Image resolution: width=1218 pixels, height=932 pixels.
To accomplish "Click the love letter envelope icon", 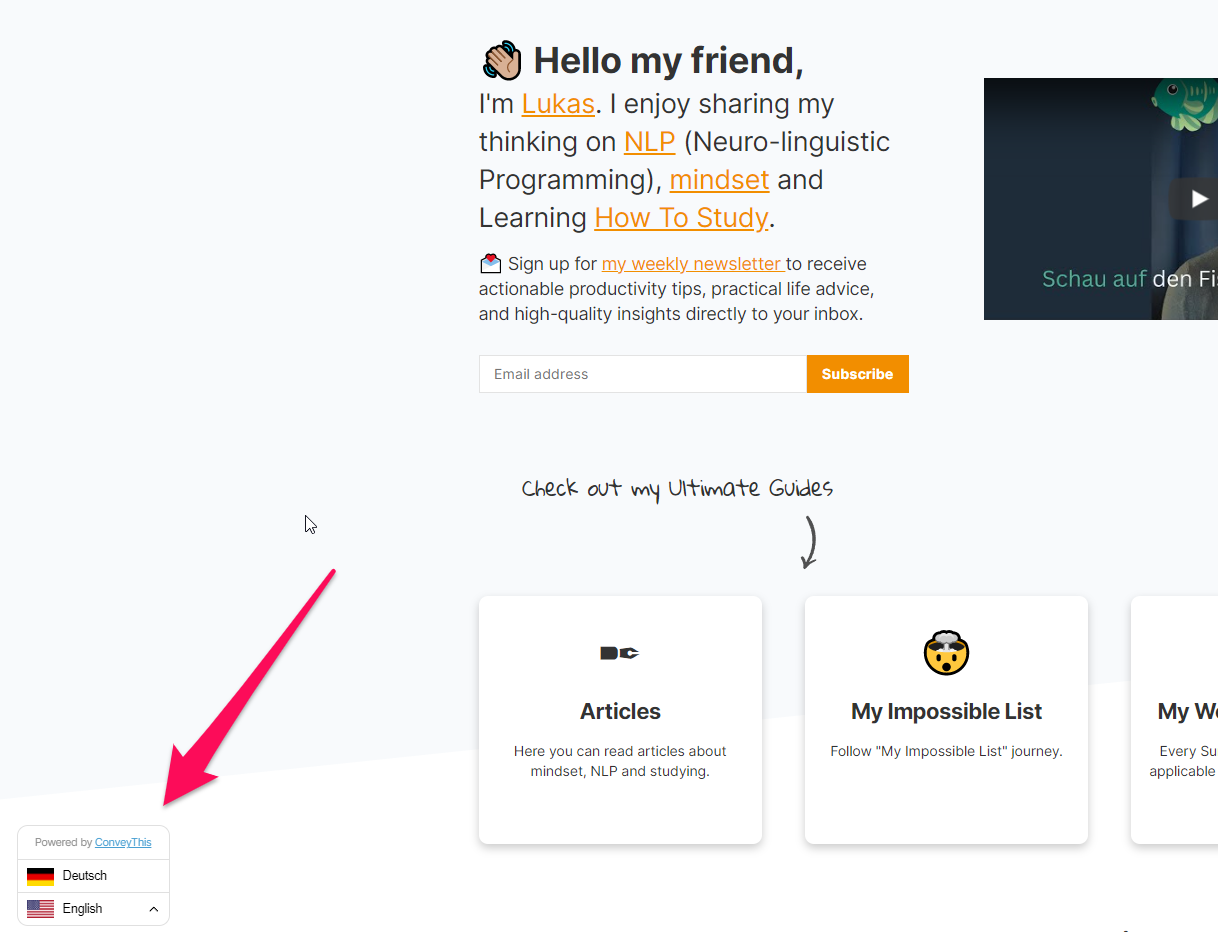I will 490,264.
